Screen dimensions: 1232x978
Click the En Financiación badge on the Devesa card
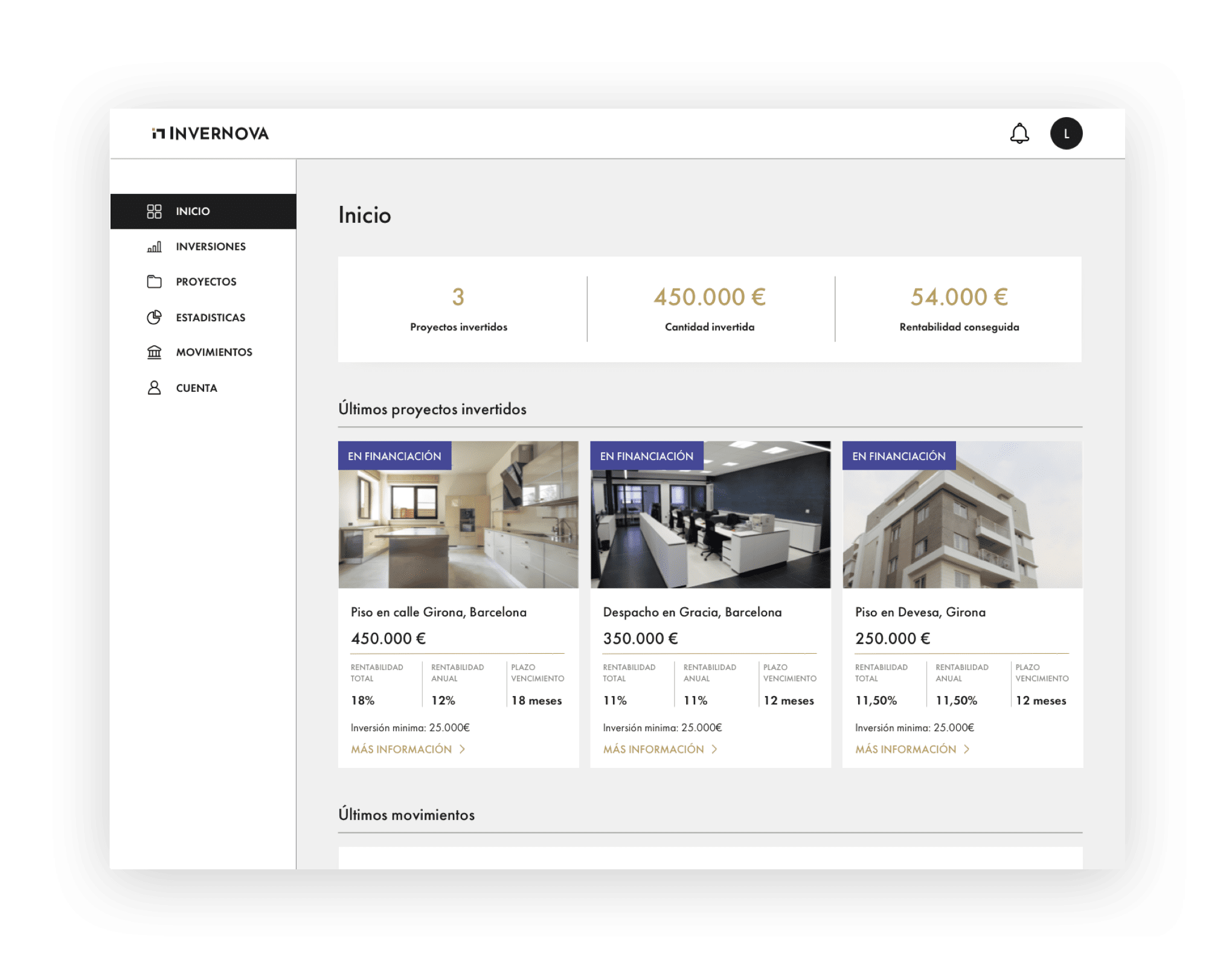click(899, 456)
